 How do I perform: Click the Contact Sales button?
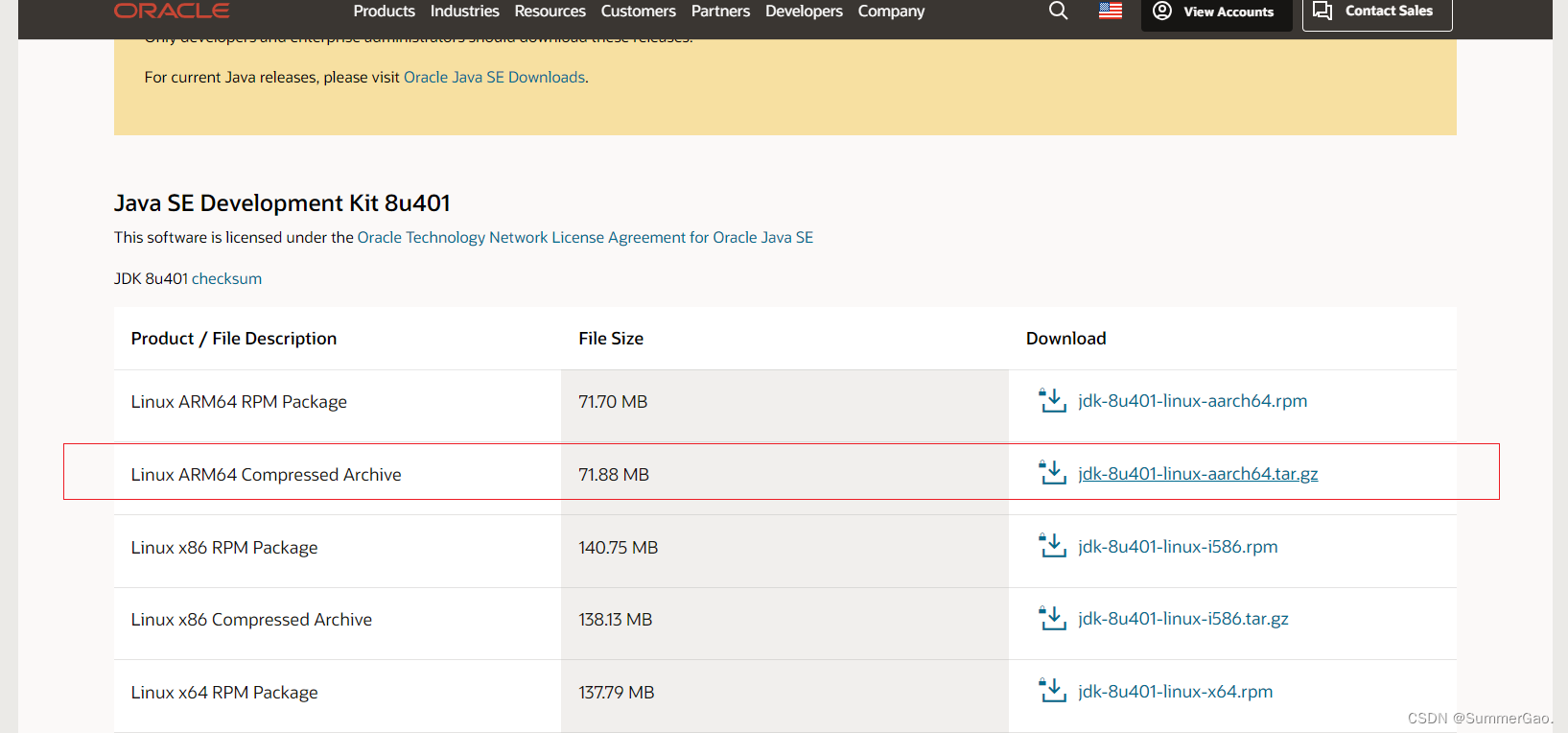tap(1377, 12)
